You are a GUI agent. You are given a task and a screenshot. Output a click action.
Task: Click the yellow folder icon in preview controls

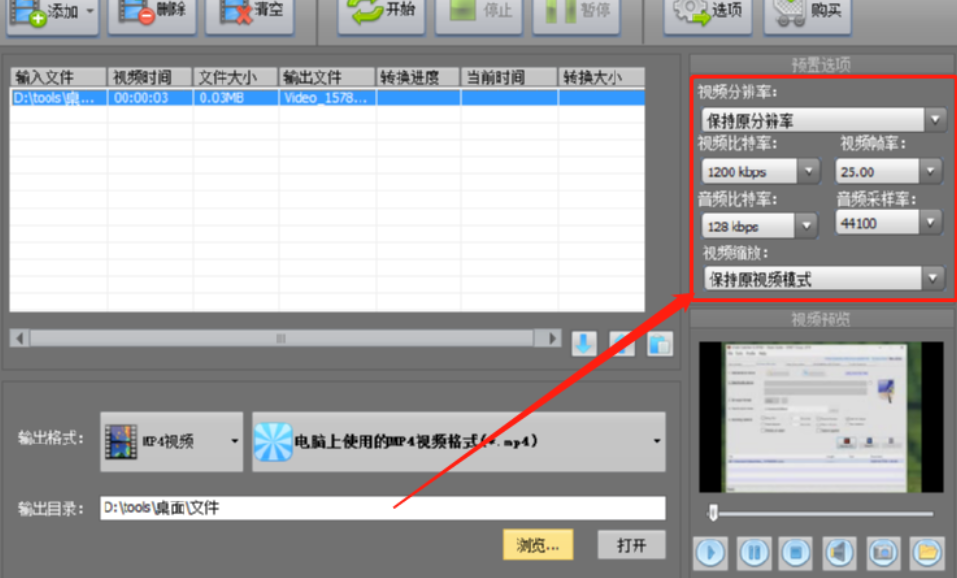[927, 553]
